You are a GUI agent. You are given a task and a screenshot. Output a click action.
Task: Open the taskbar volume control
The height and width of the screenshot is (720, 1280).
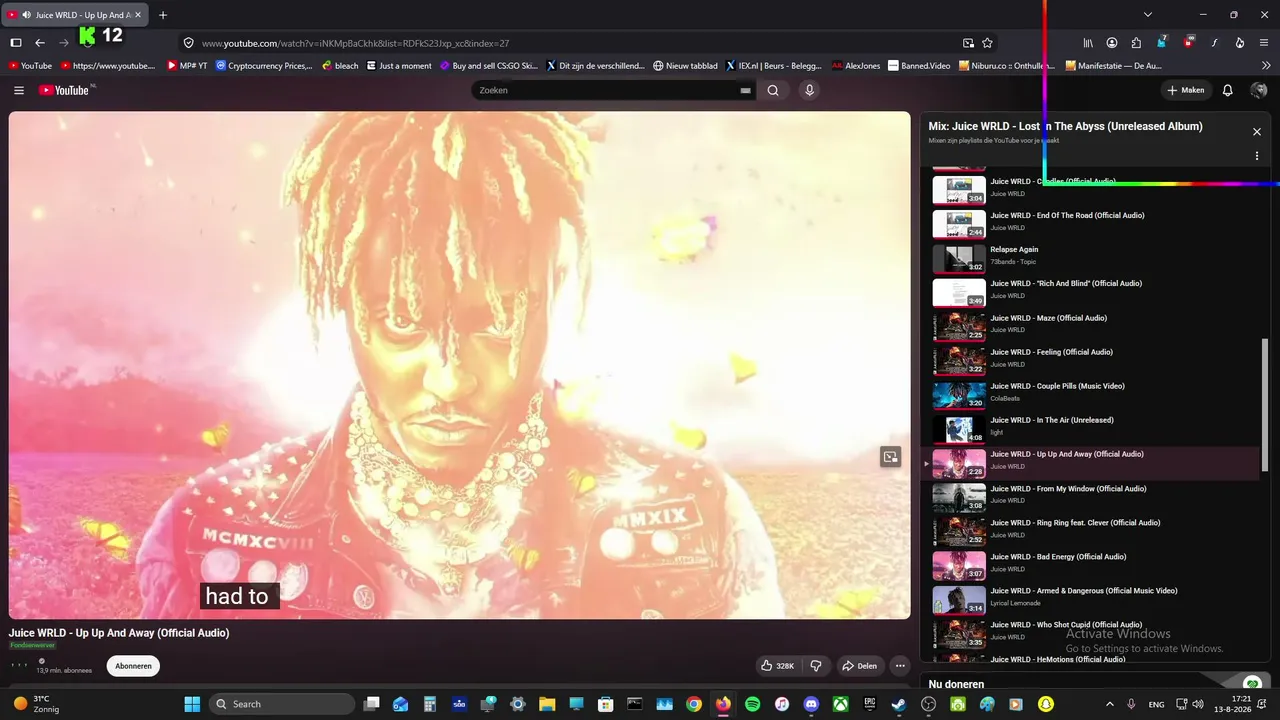pos(1199,704)
